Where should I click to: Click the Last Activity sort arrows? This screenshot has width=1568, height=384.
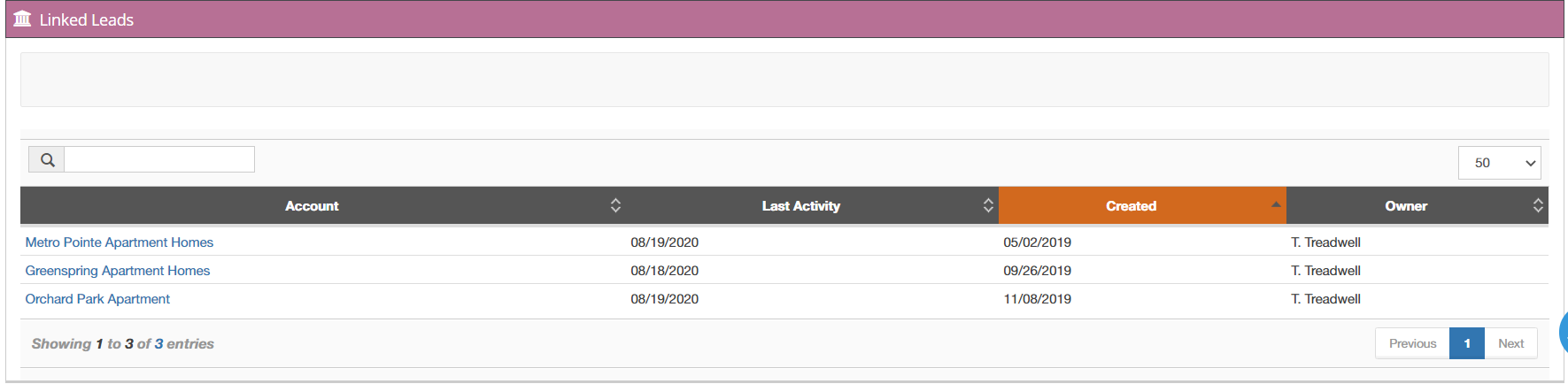pos(988,205)
